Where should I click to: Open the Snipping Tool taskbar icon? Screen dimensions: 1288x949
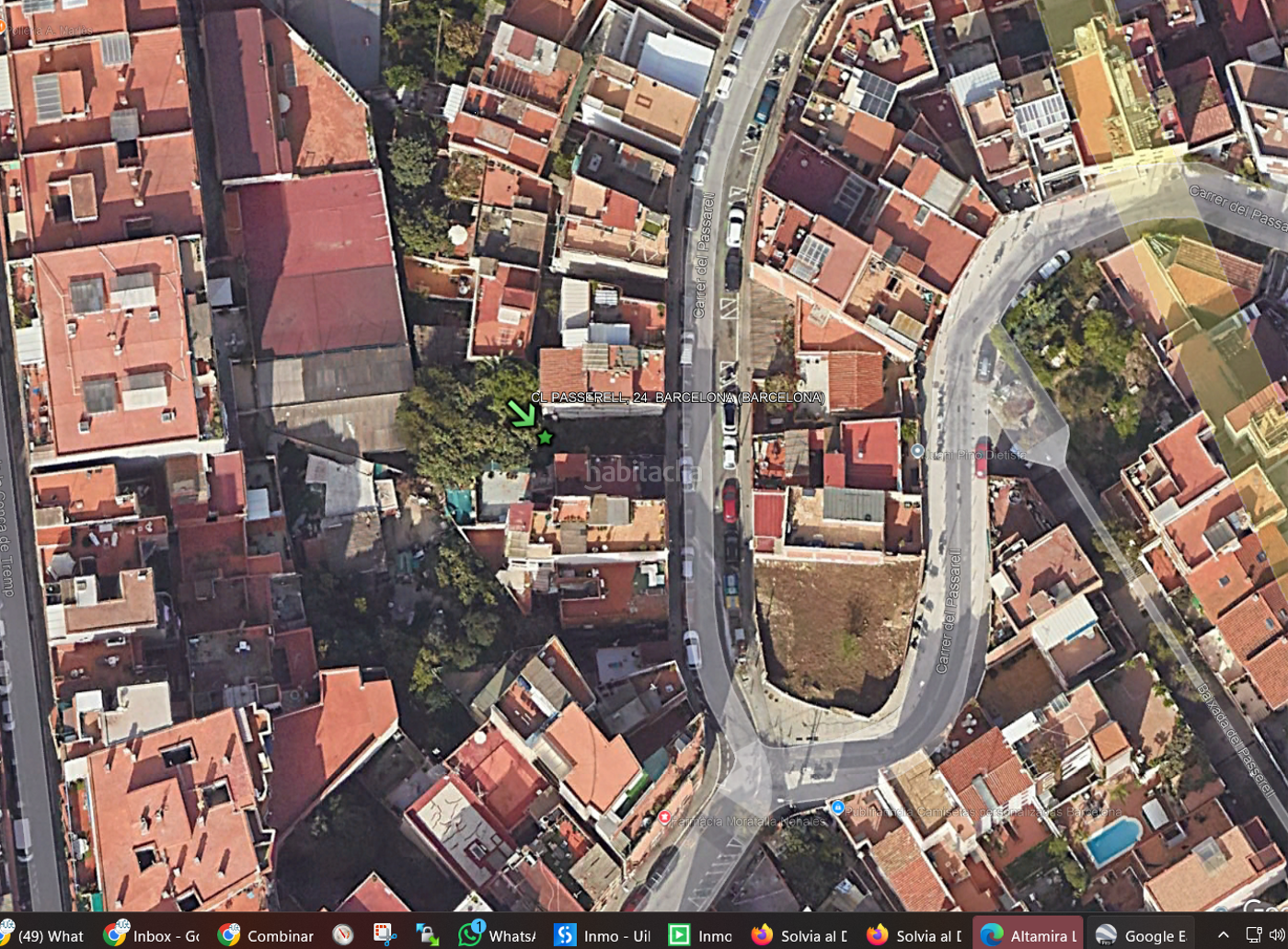pos(385,935)
